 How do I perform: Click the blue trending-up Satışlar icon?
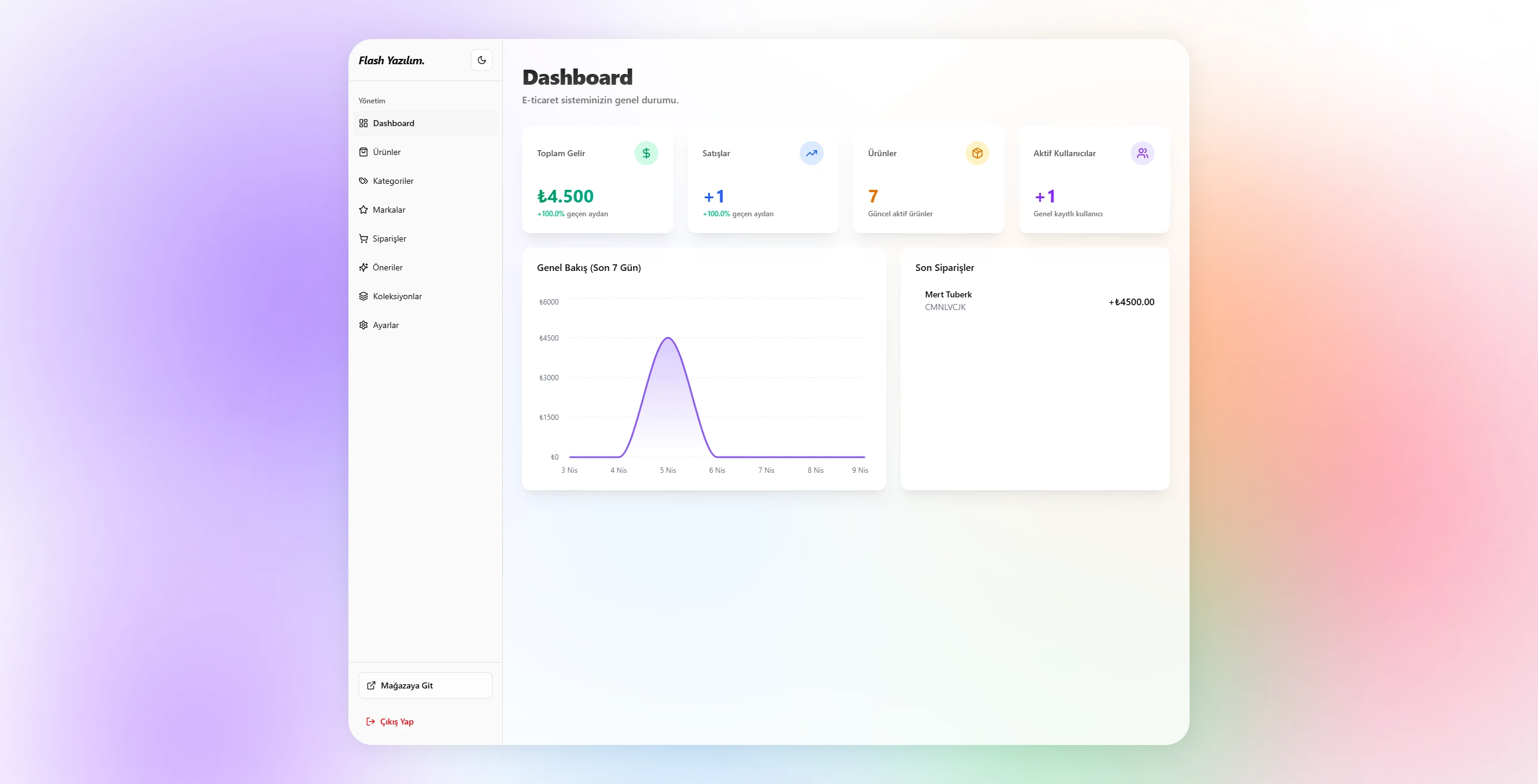[x=811, y=153]
